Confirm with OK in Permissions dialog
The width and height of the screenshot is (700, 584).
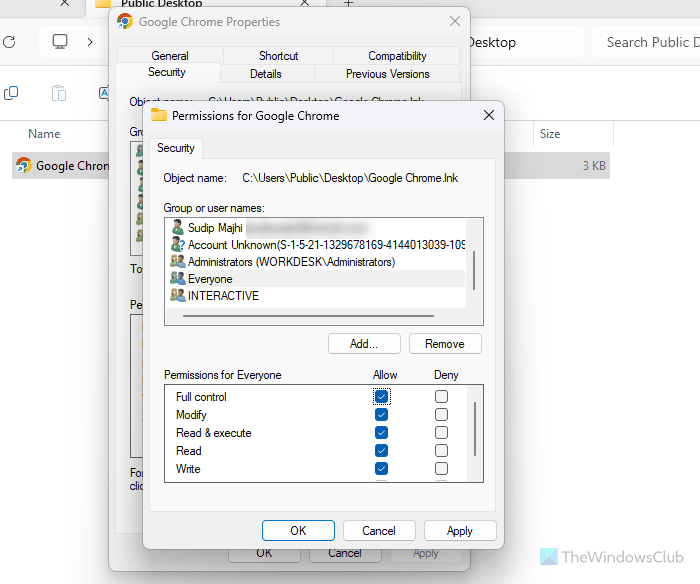coord(298,530)
